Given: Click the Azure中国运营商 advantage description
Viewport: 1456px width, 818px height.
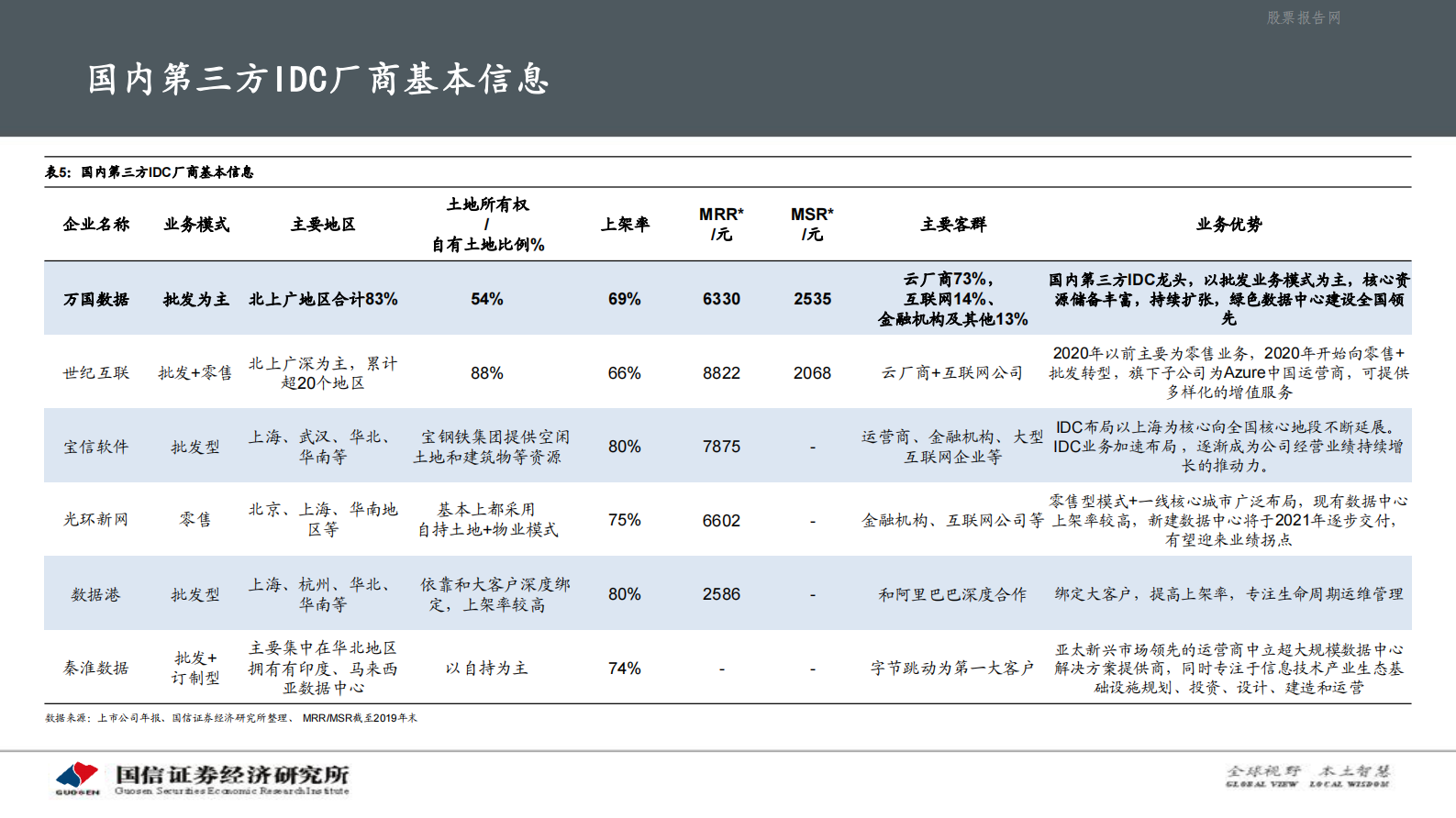Looking at the screenshot, I should [1229, 373].
